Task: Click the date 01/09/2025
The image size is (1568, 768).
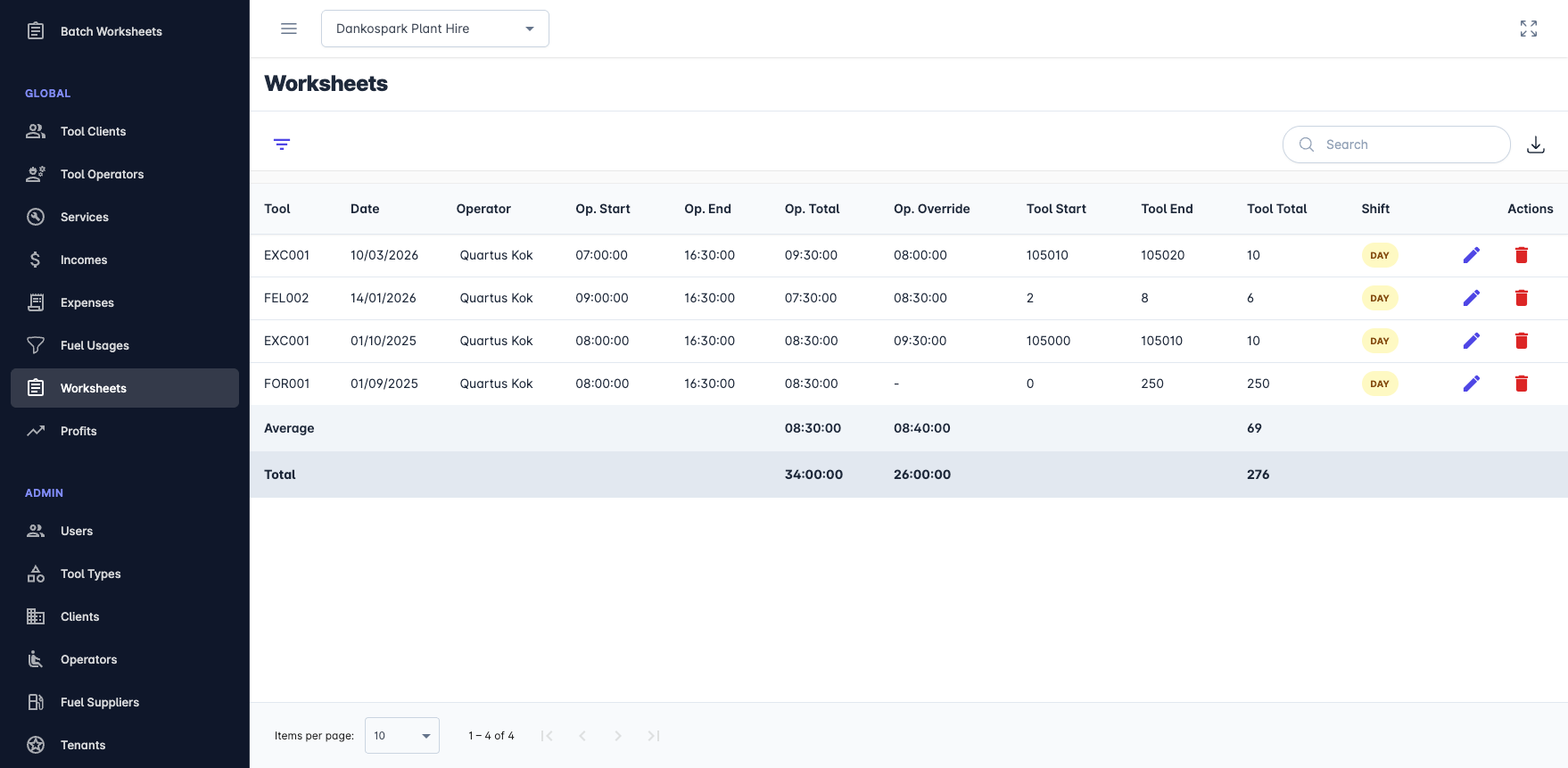Action: [384, 384]
